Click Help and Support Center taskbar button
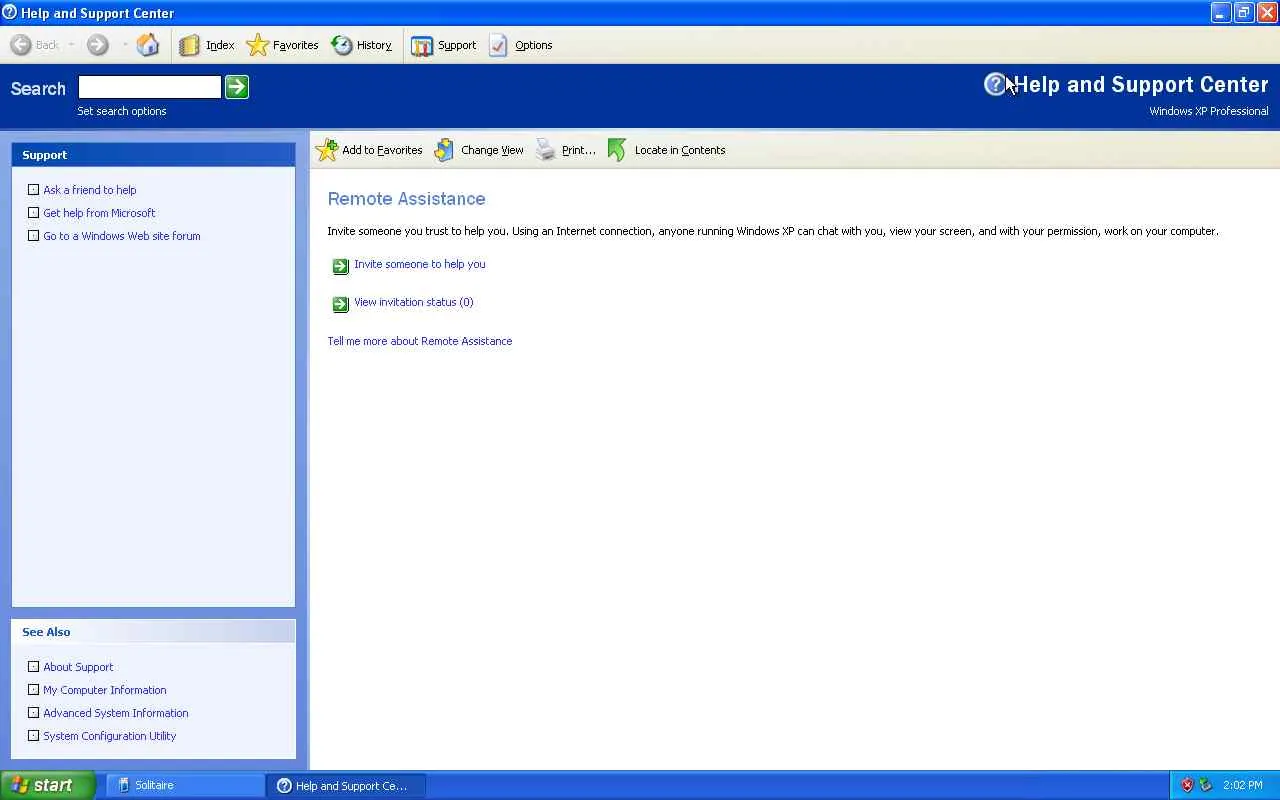 click(346, 786)
